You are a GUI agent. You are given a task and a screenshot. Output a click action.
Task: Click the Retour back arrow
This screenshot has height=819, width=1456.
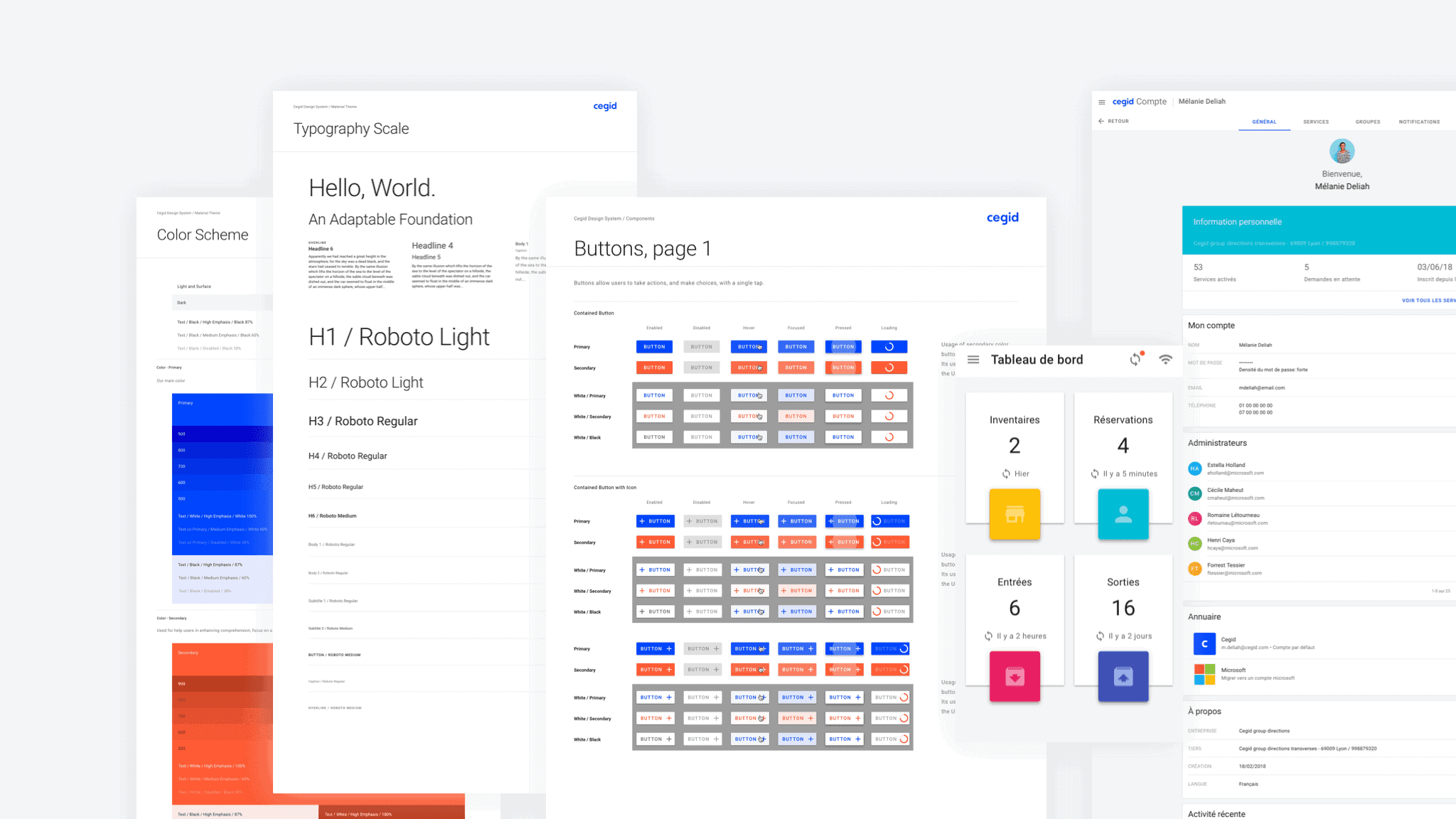1101,121
